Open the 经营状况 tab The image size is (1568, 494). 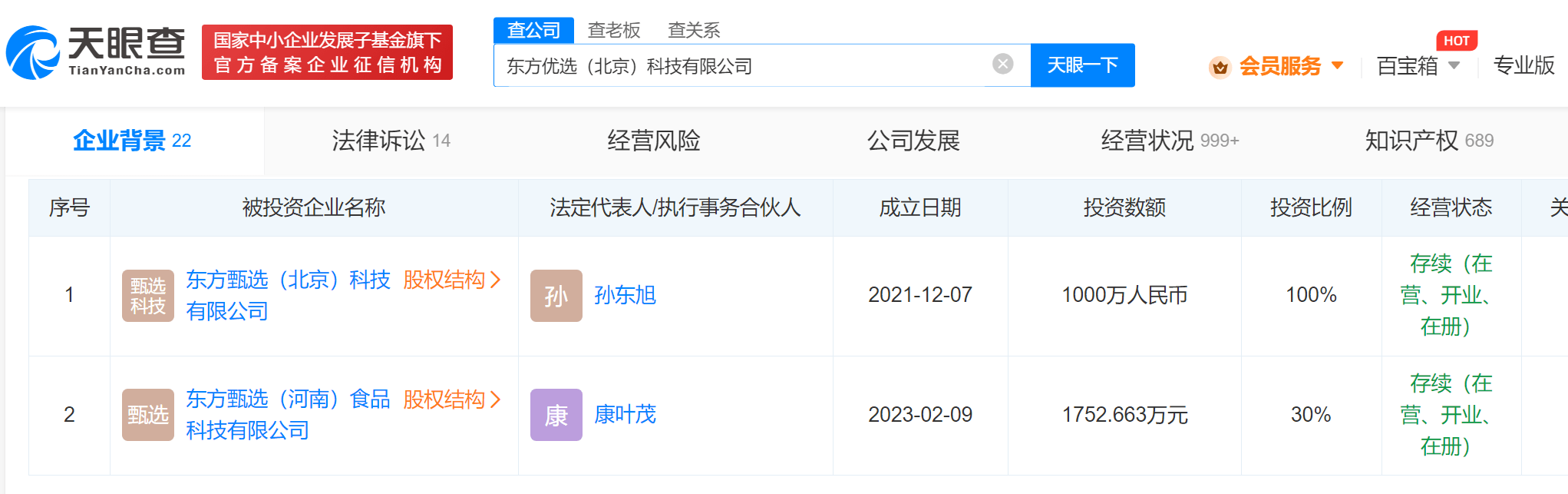[x=1170, y=141]
